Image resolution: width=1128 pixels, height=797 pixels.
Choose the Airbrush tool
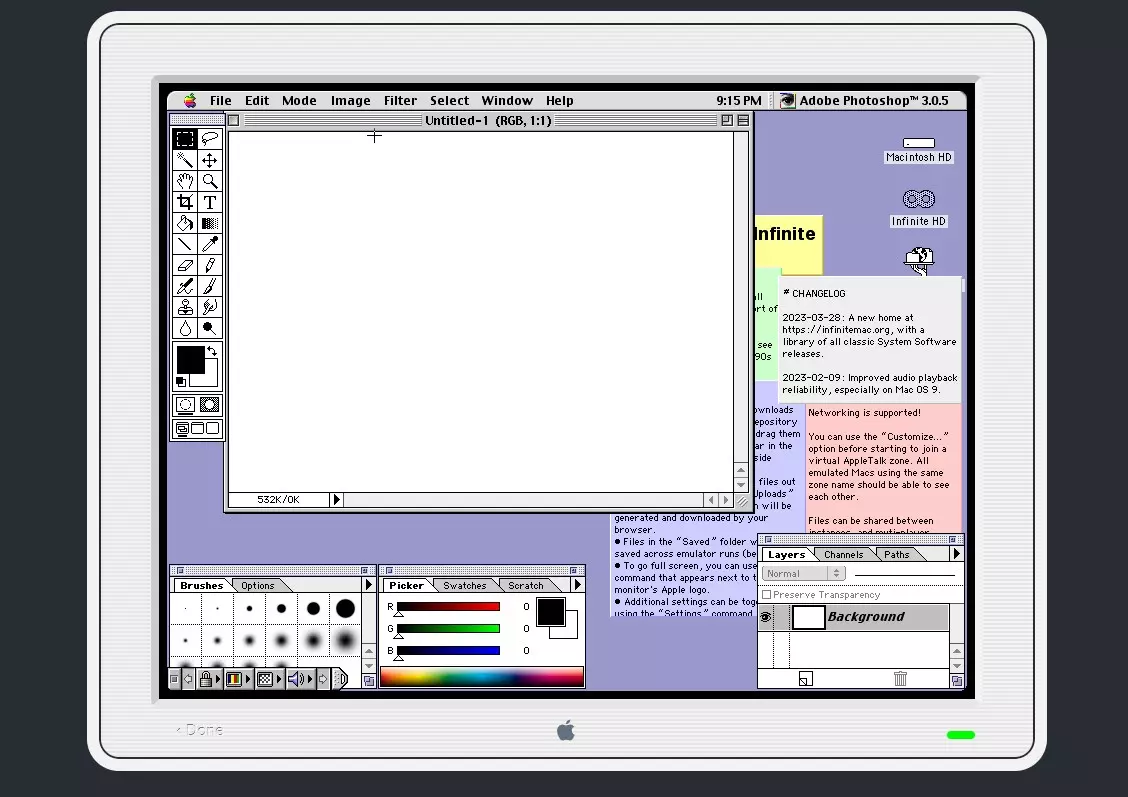[185, 286]
